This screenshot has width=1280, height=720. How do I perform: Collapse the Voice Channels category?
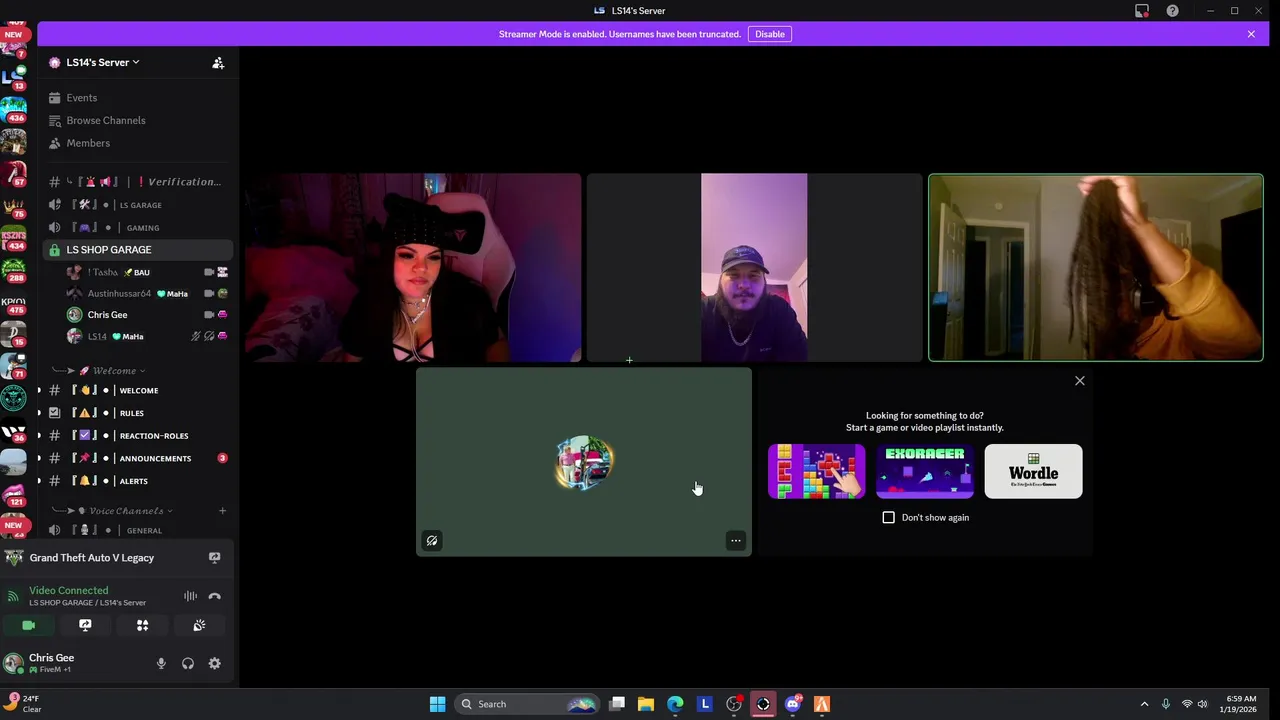[x=125, y=511]
